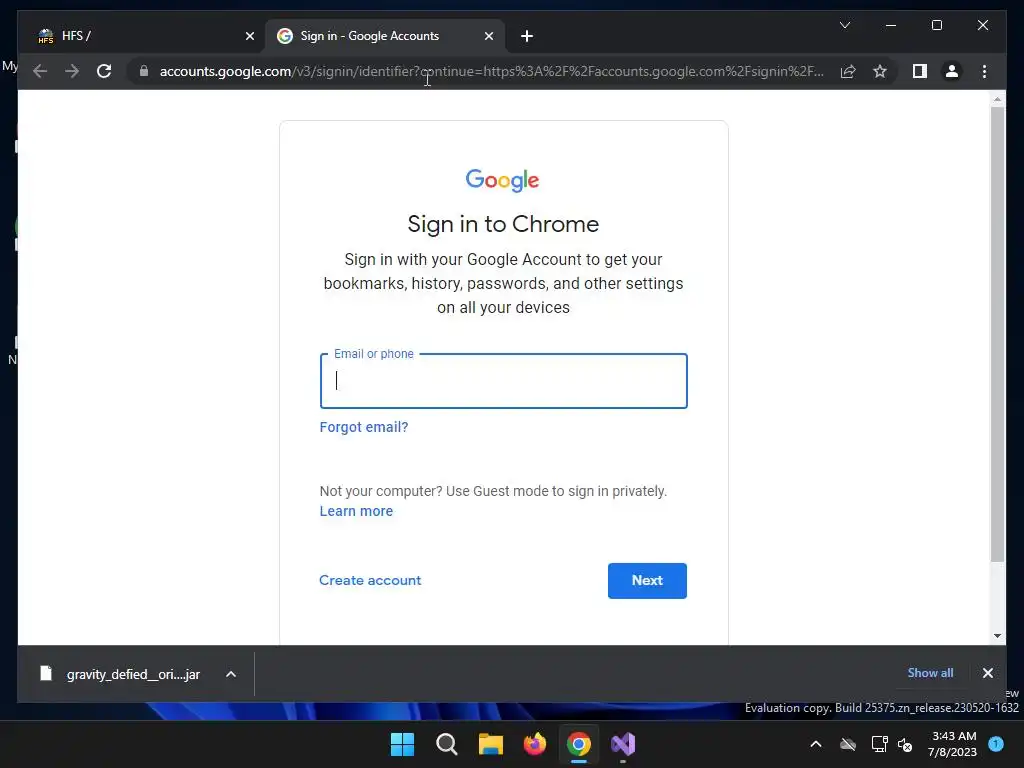Click the scrollbar up arrow

click(x=997, y=99)
